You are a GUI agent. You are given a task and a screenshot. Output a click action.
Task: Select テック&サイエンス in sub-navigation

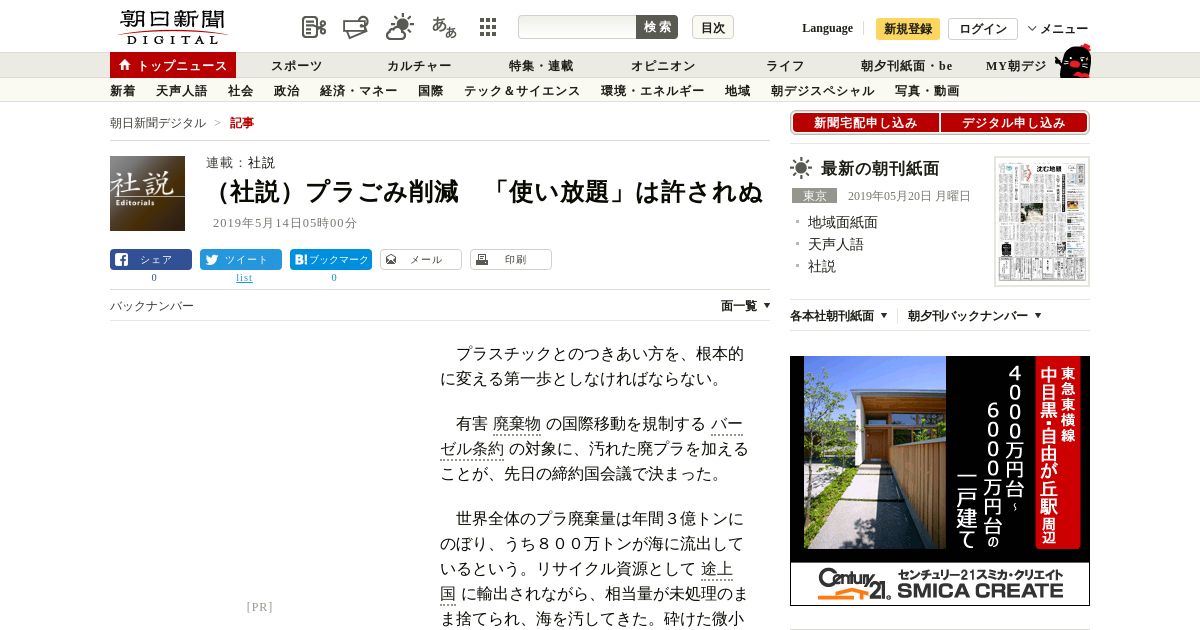click(522, 91)
